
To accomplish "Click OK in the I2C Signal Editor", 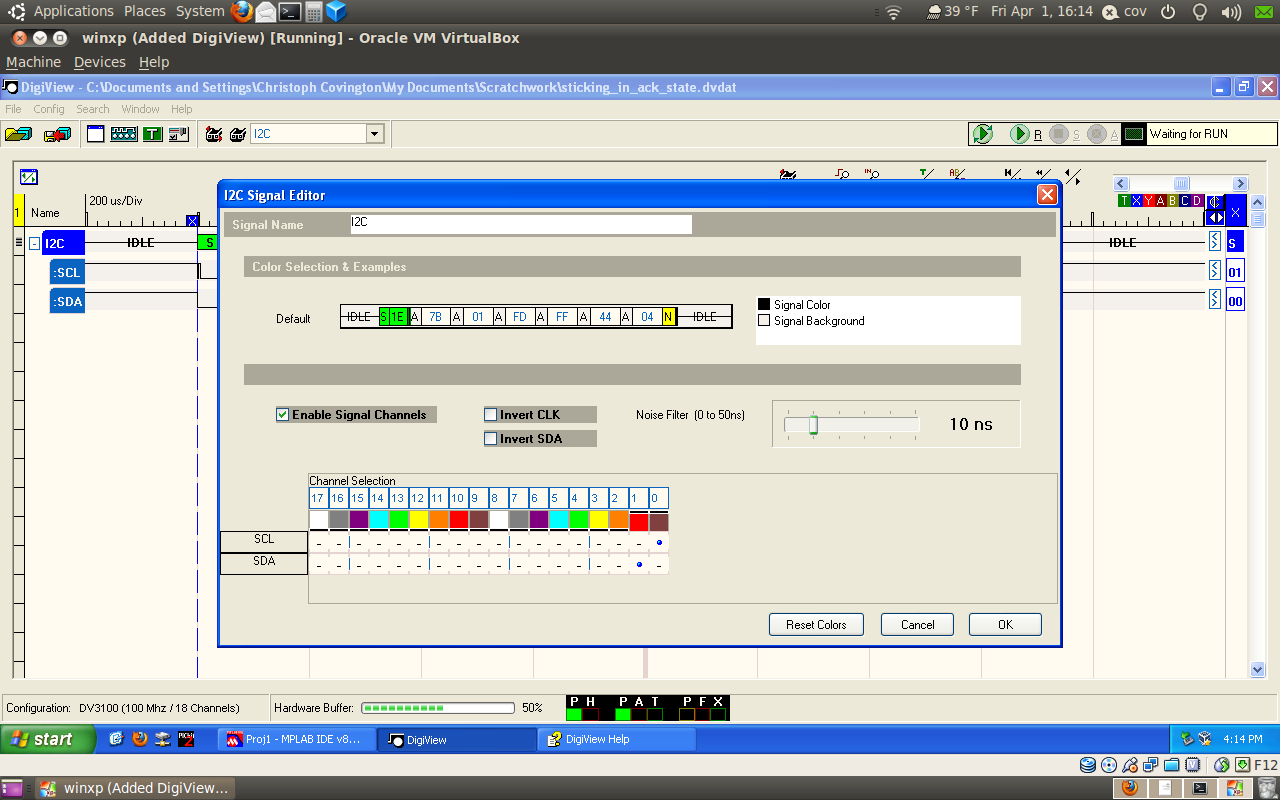I will coord(1005,625).
